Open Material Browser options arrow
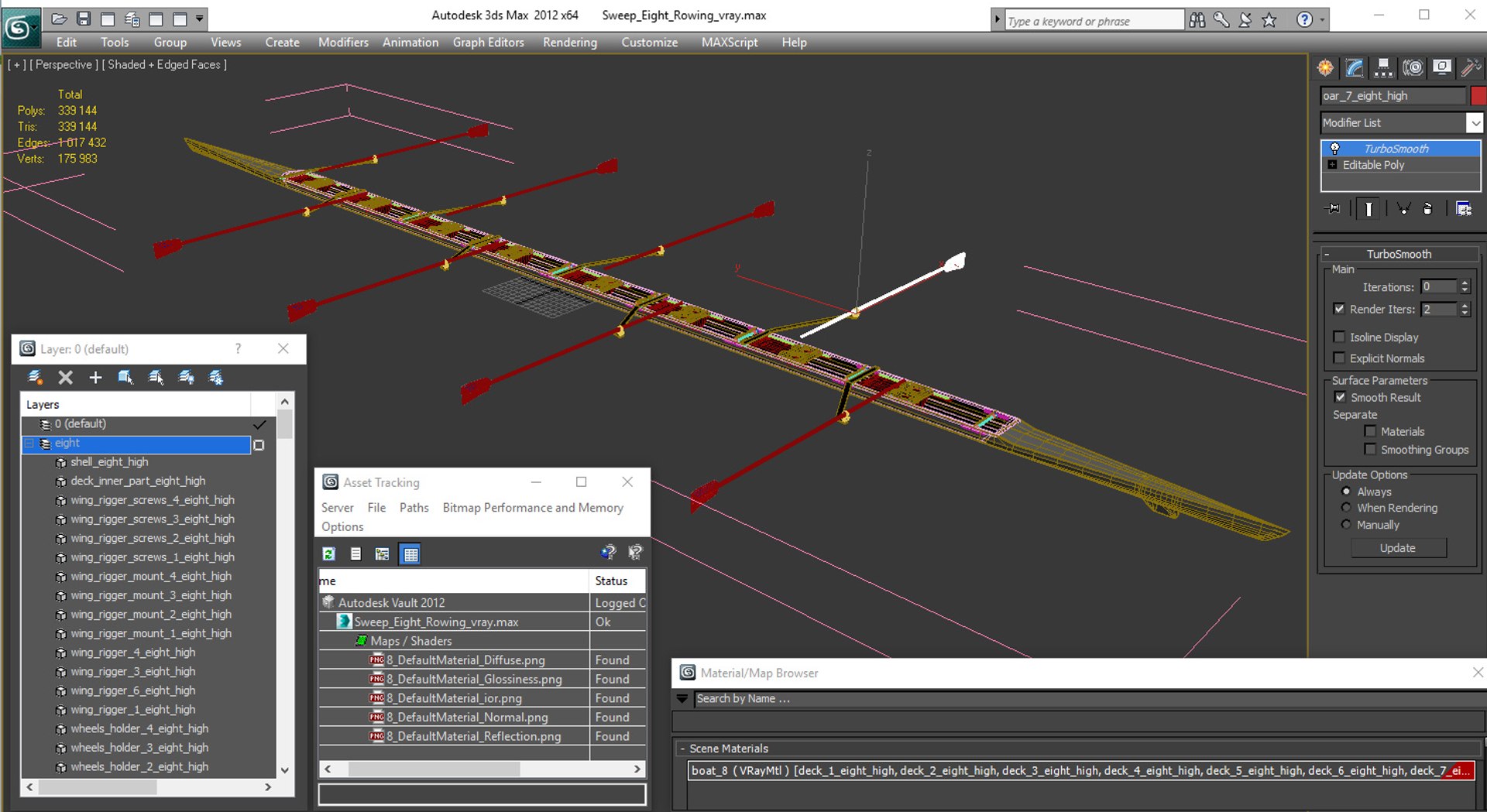This screenshot has width=1487, height=812. pos(682,698)
